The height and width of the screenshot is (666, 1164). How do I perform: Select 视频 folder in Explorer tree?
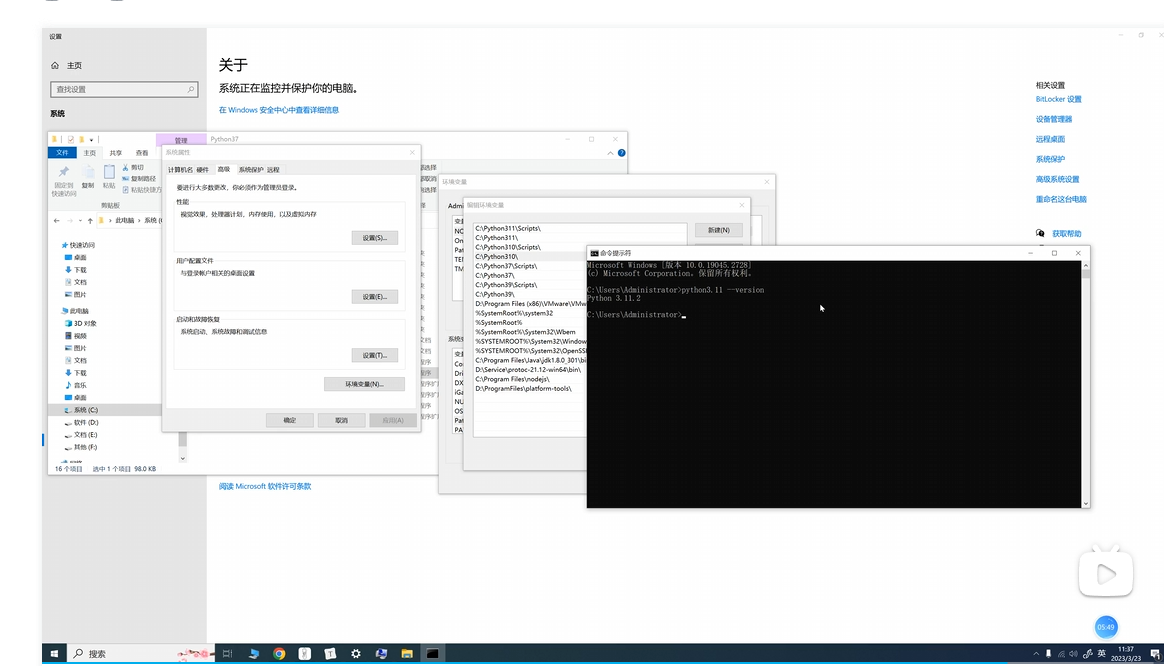coord(76,336)
